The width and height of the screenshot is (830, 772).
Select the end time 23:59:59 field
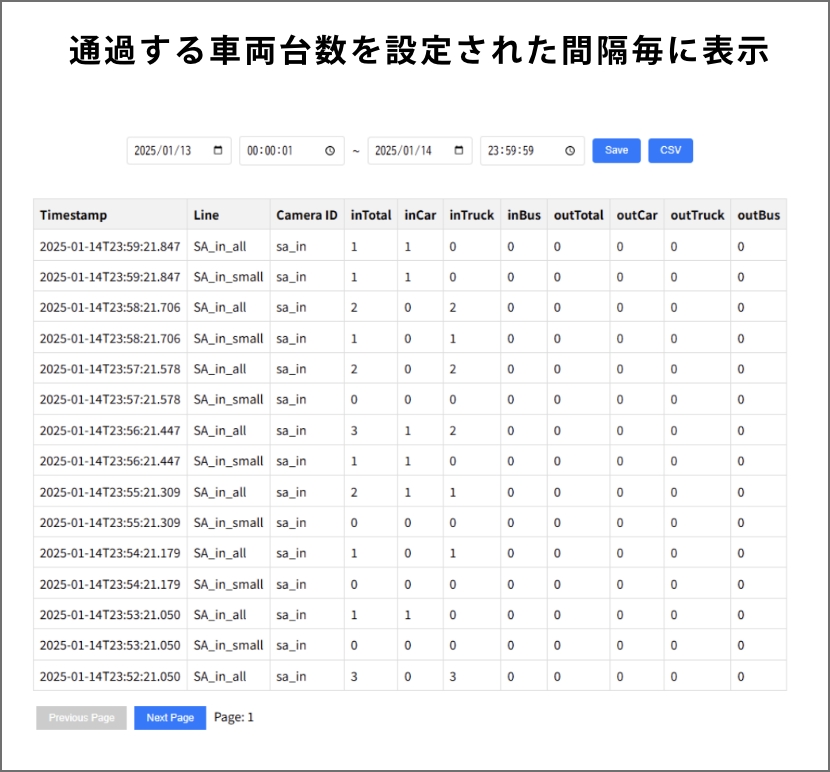pyautogui.click(x=515, y=151)
